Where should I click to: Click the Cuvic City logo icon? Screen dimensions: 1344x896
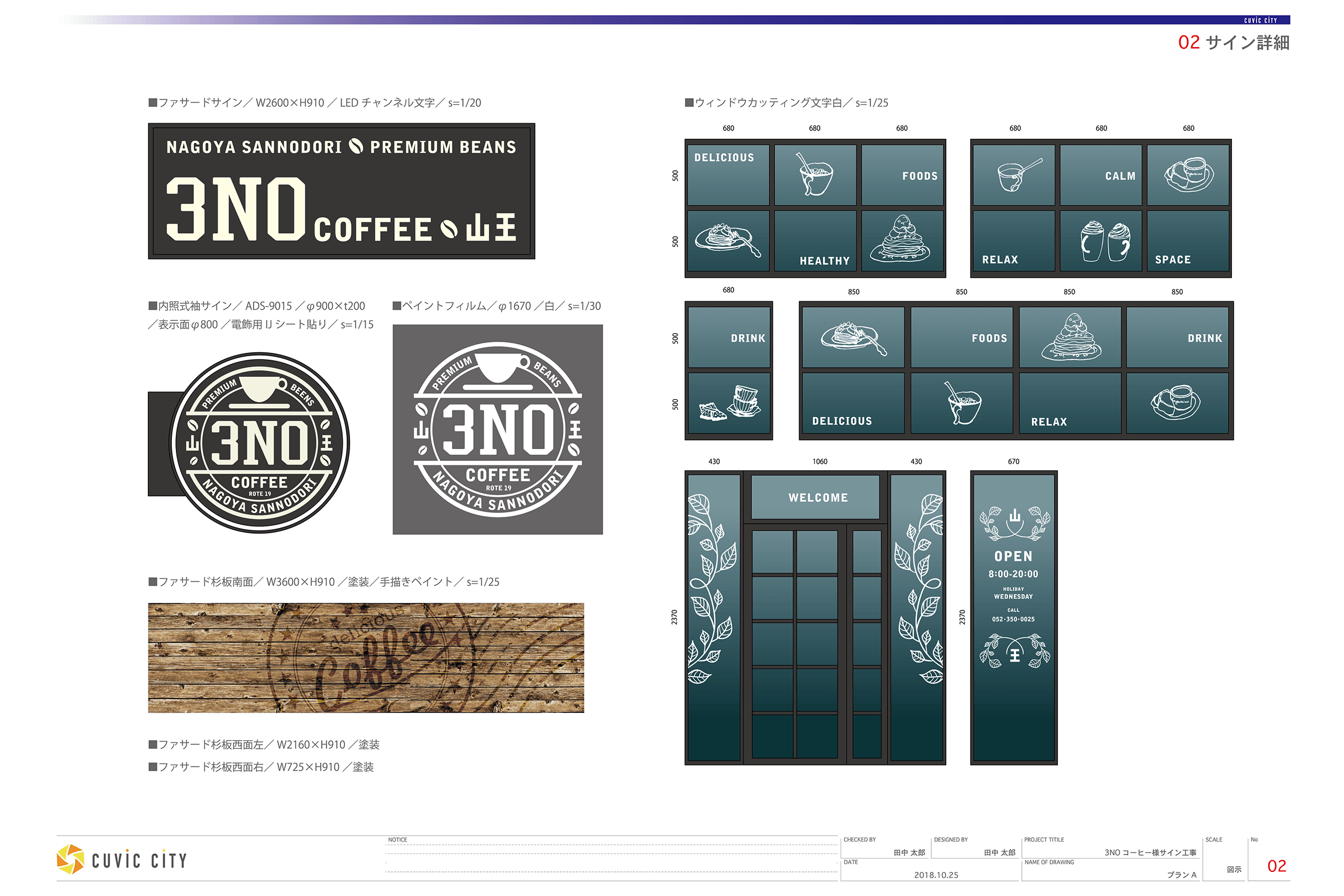(71, 859)
